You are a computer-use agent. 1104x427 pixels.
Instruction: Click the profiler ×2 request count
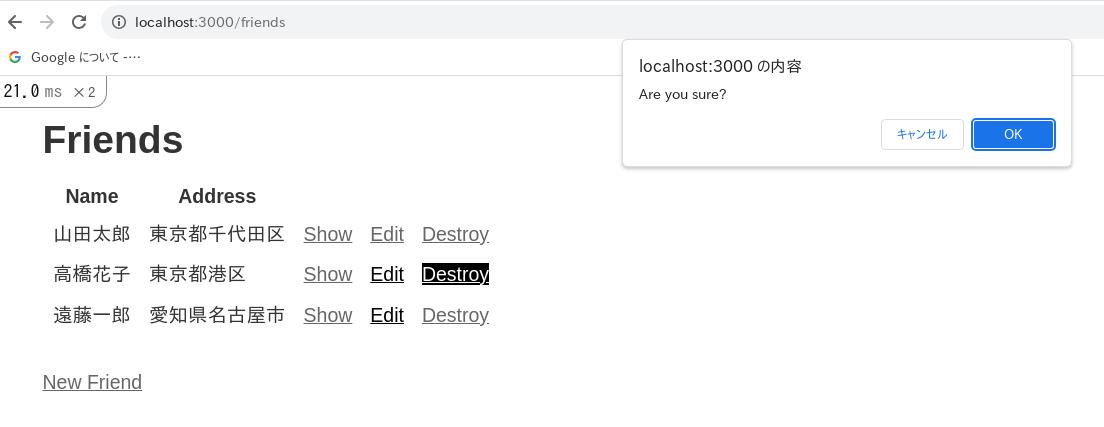85,92
